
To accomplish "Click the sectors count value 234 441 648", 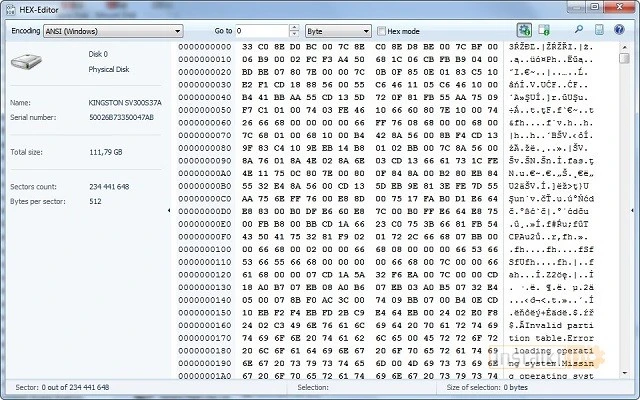I will (109, 187).
